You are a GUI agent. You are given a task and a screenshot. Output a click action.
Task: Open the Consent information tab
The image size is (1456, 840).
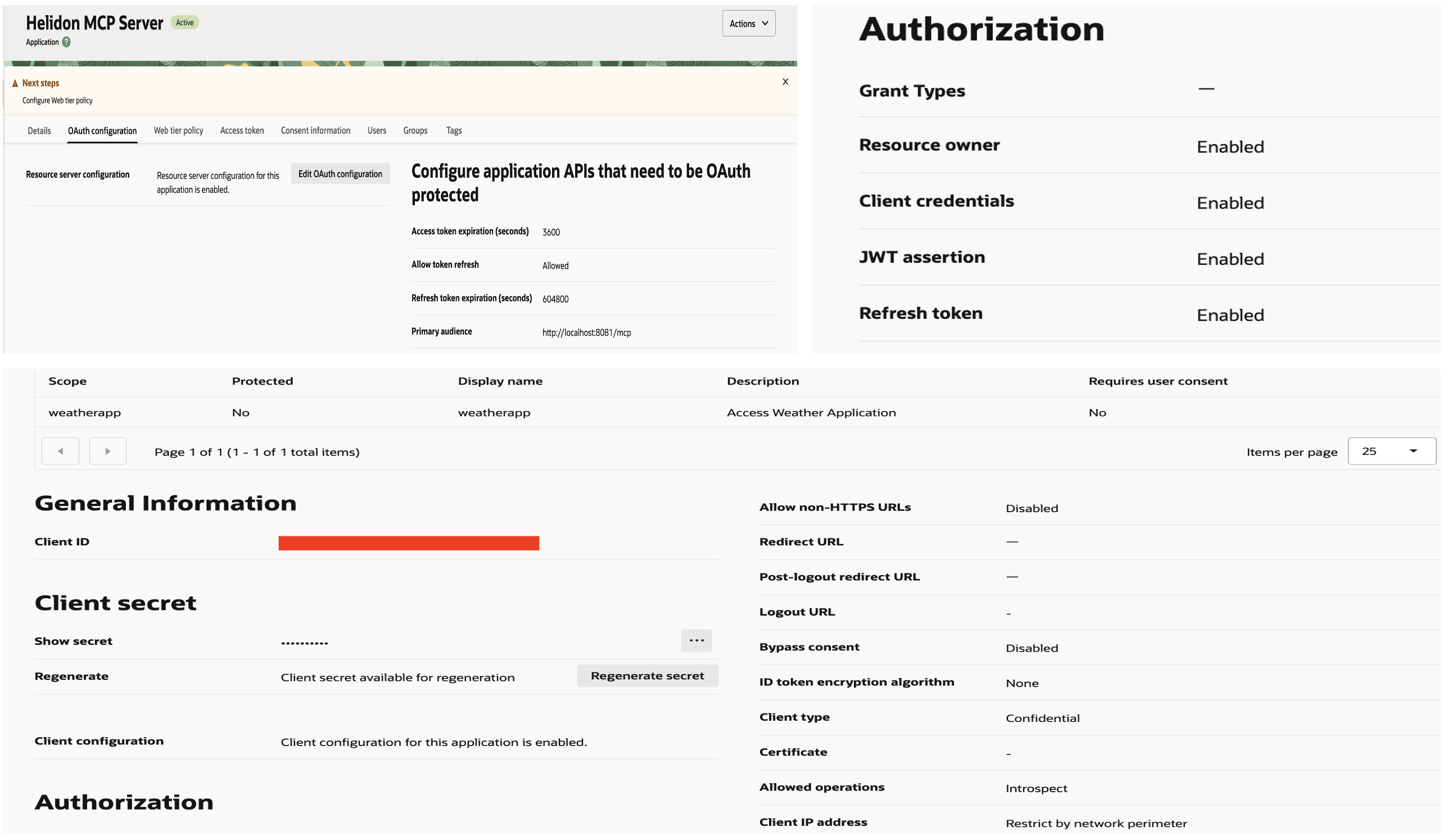[x=315, y=130]
